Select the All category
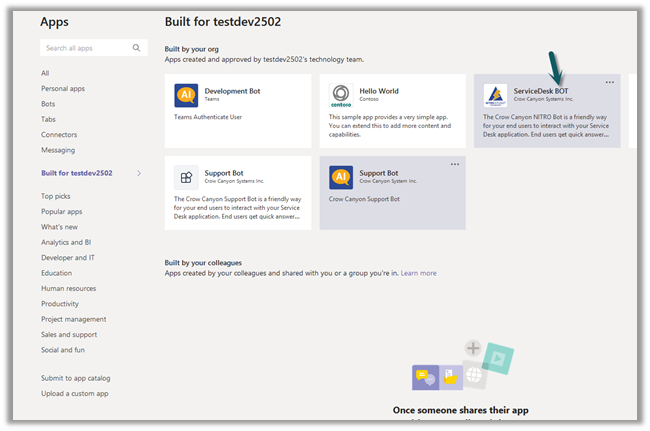Viewport: 650px width, 431px height. pos(45,73)
